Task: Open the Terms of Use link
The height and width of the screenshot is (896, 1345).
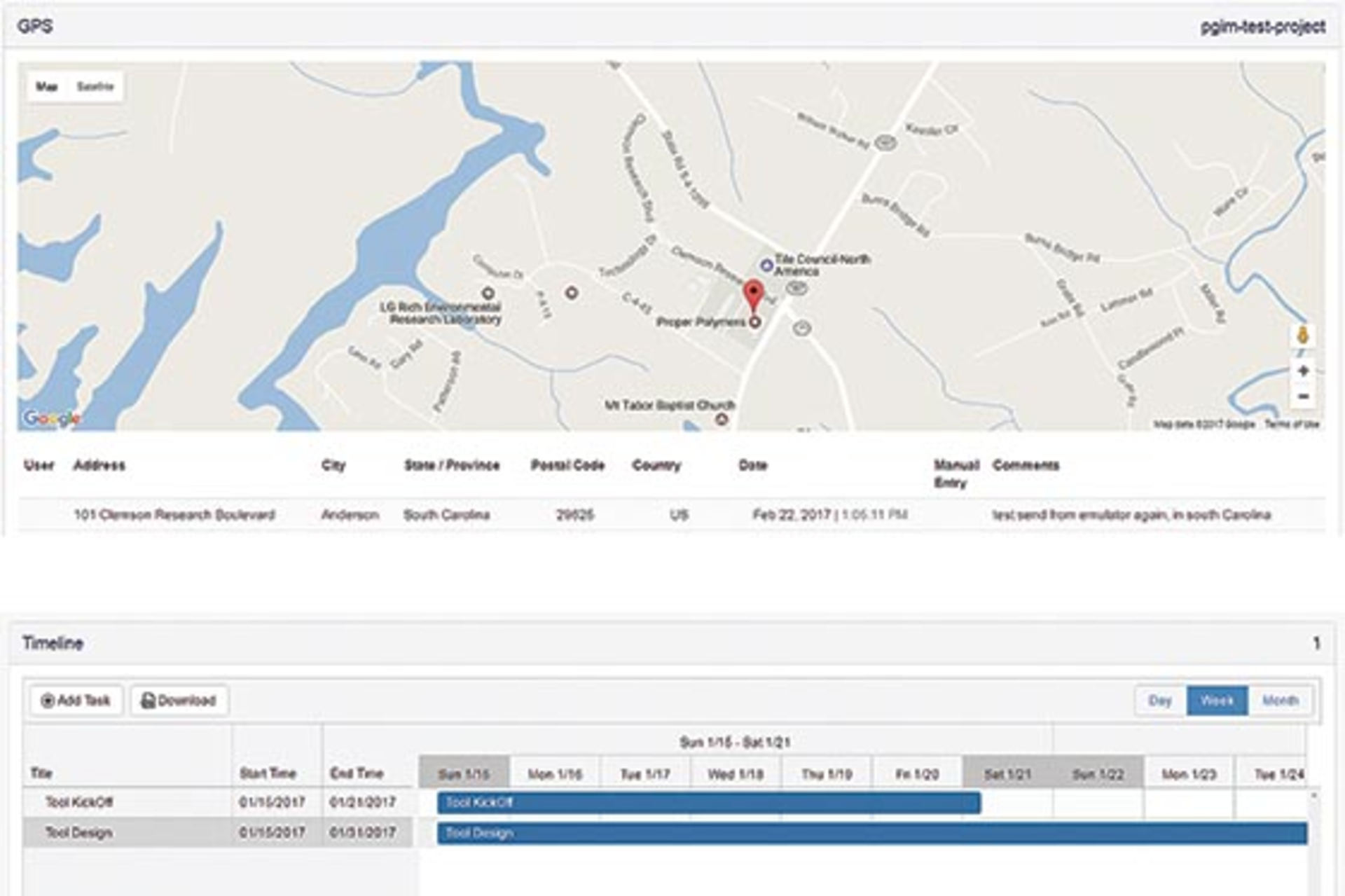Action: pos(1292,424)
